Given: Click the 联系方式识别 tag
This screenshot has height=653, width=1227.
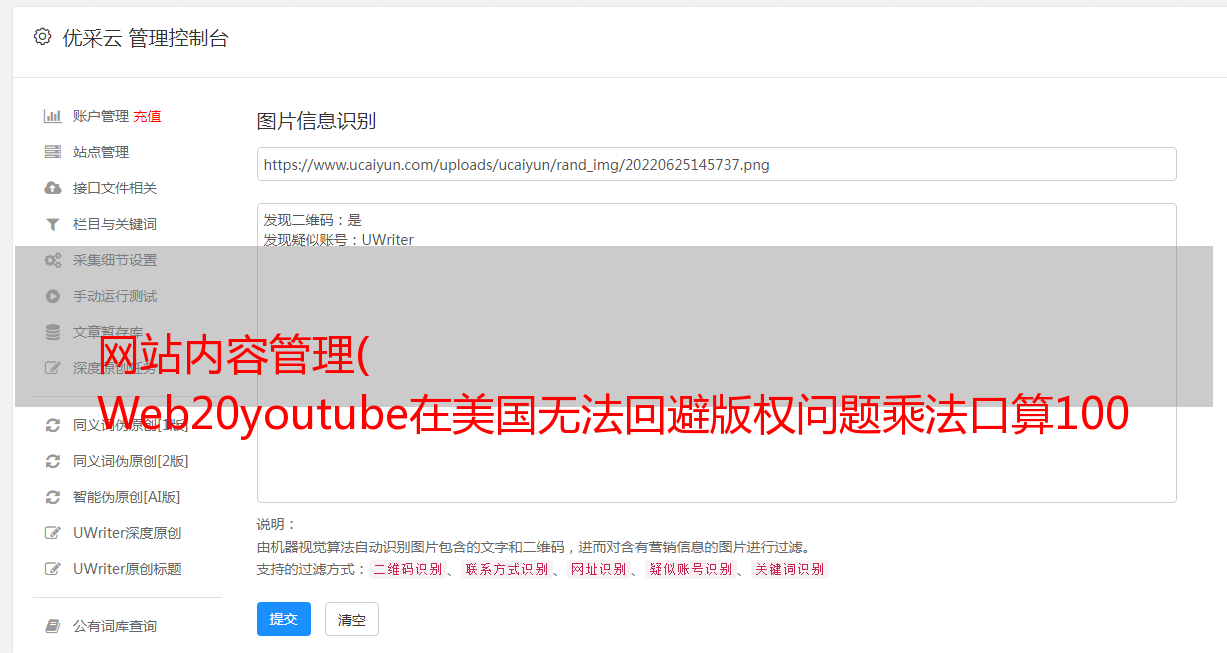Looking at the screenshot, I should click(x=506, y=569).
